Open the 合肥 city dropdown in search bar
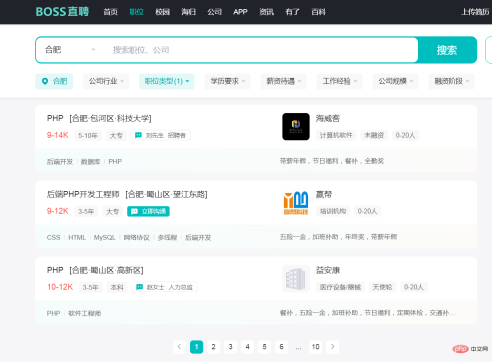 click(x=70, y=50)
